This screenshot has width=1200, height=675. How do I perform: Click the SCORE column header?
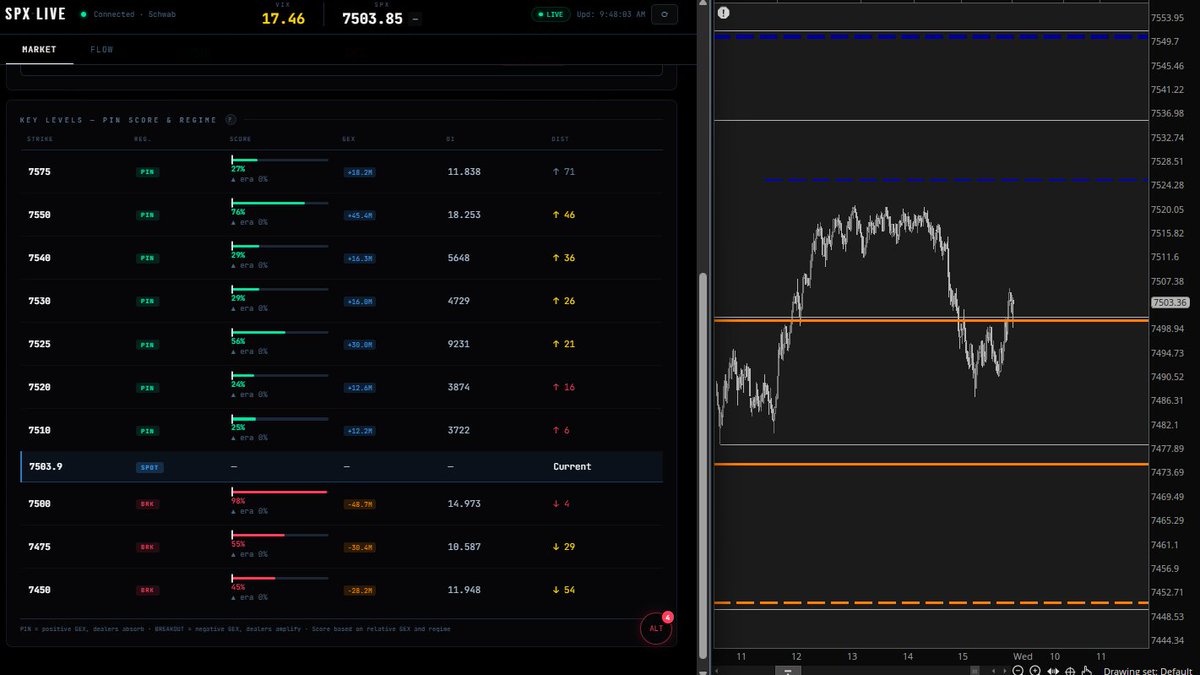(241, 139)
